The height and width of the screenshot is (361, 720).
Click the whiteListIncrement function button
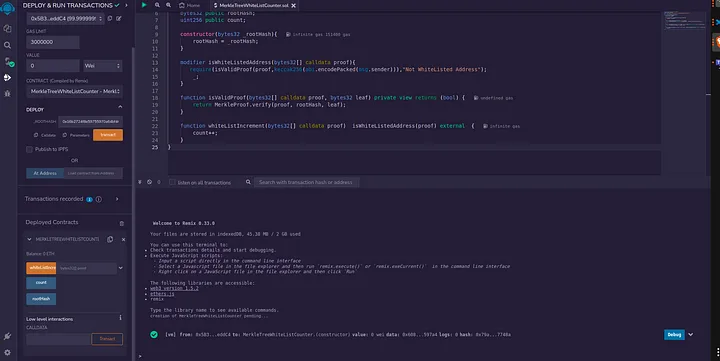41,268
